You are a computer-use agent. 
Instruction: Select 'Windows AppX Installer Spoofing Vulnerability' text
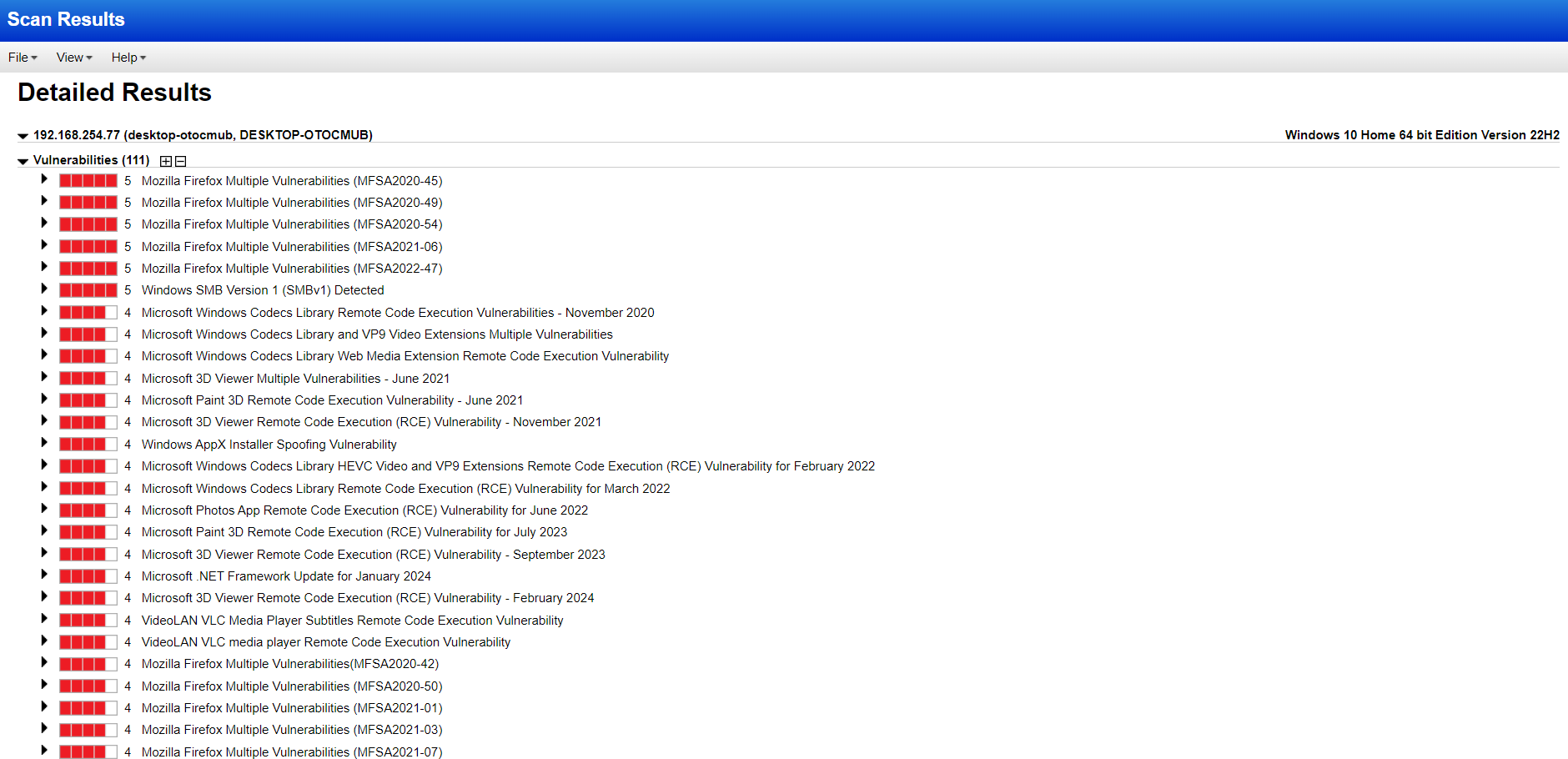(x=269, y=445)
